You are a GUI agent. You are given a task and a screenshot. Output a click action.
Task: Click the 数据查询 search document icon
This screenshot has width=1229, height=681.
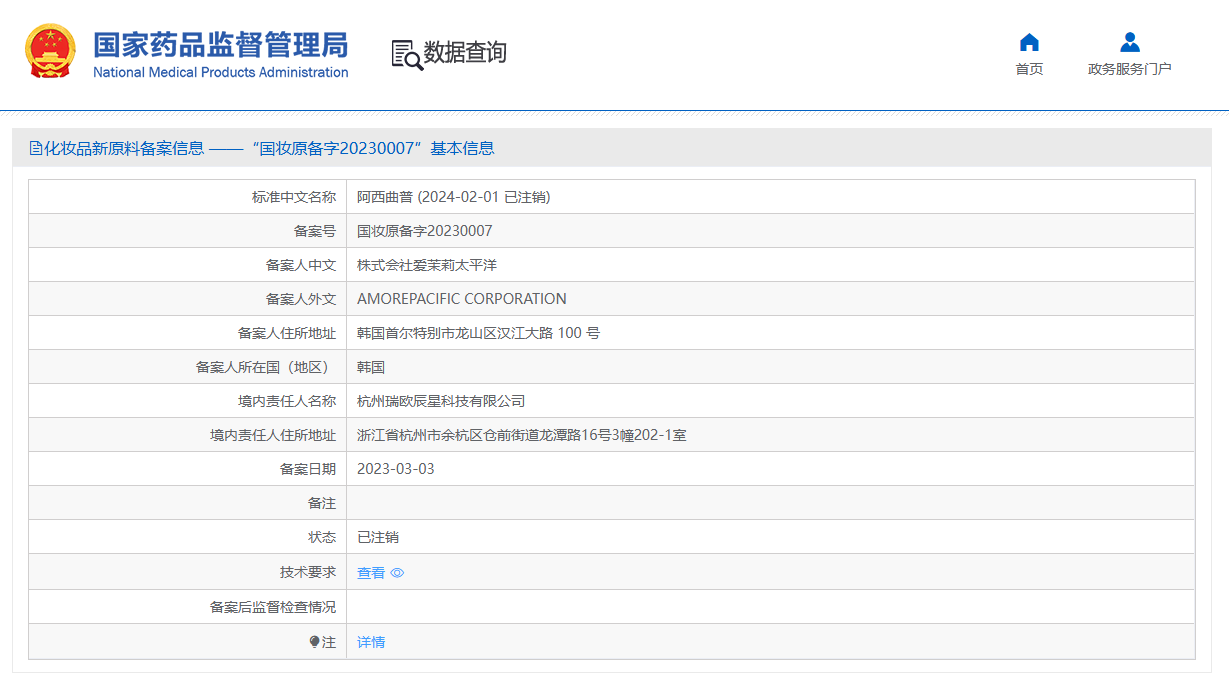(406, 55)
